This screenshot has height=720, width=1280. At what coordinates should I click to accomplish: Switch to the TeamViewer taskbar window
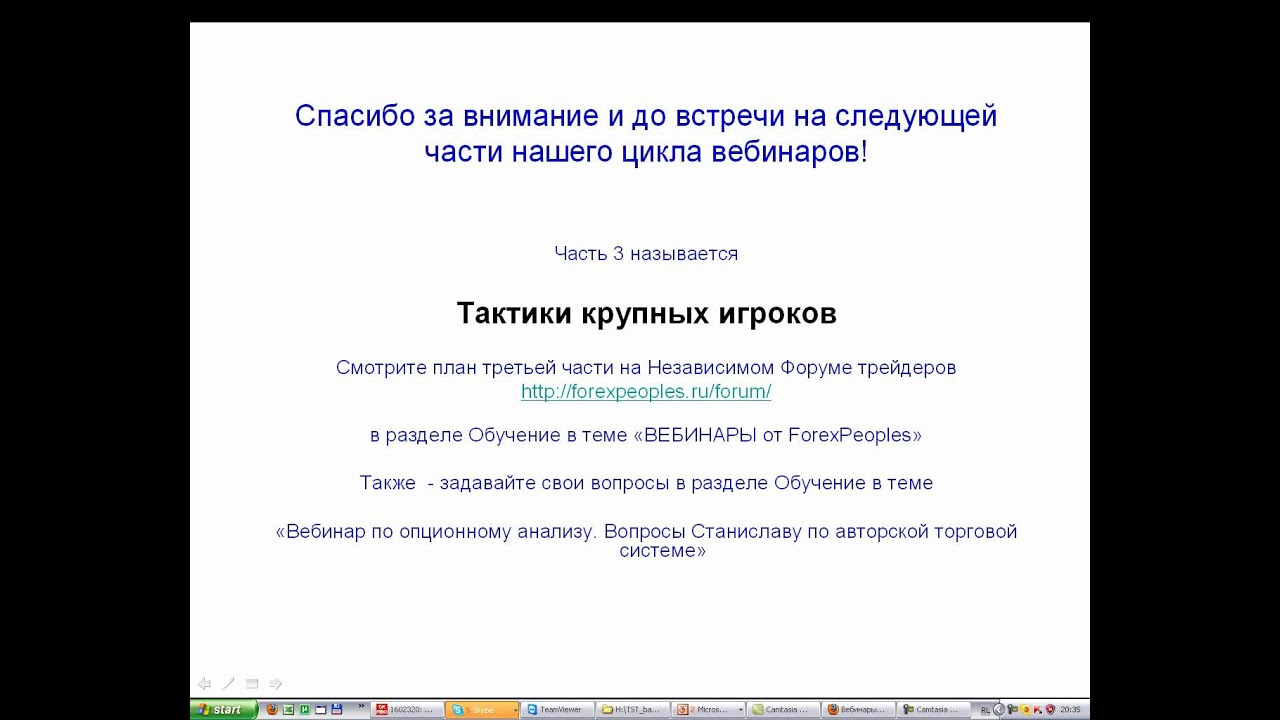pos(558,710)
